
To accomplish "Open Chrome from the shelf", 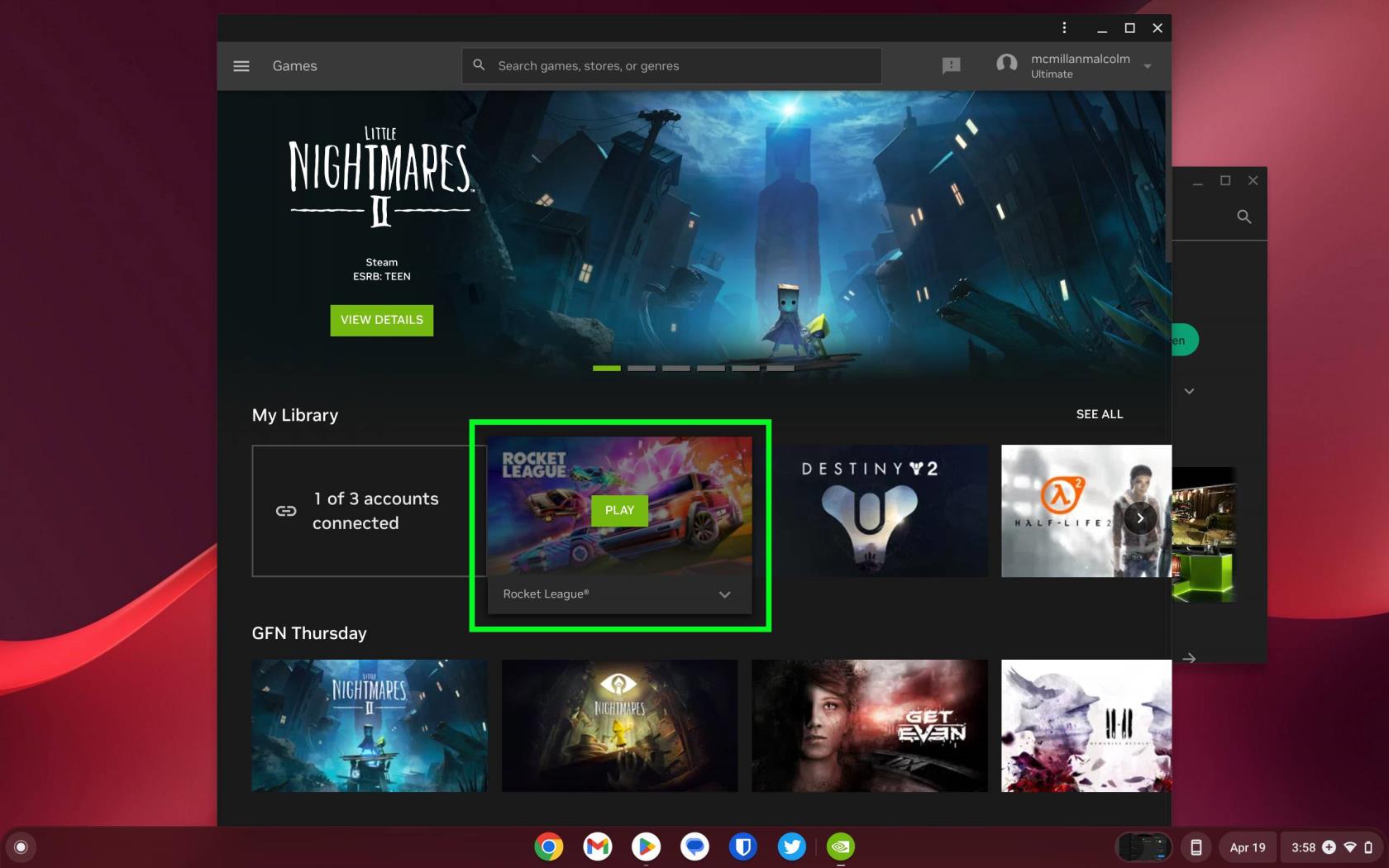I will 549,847.
